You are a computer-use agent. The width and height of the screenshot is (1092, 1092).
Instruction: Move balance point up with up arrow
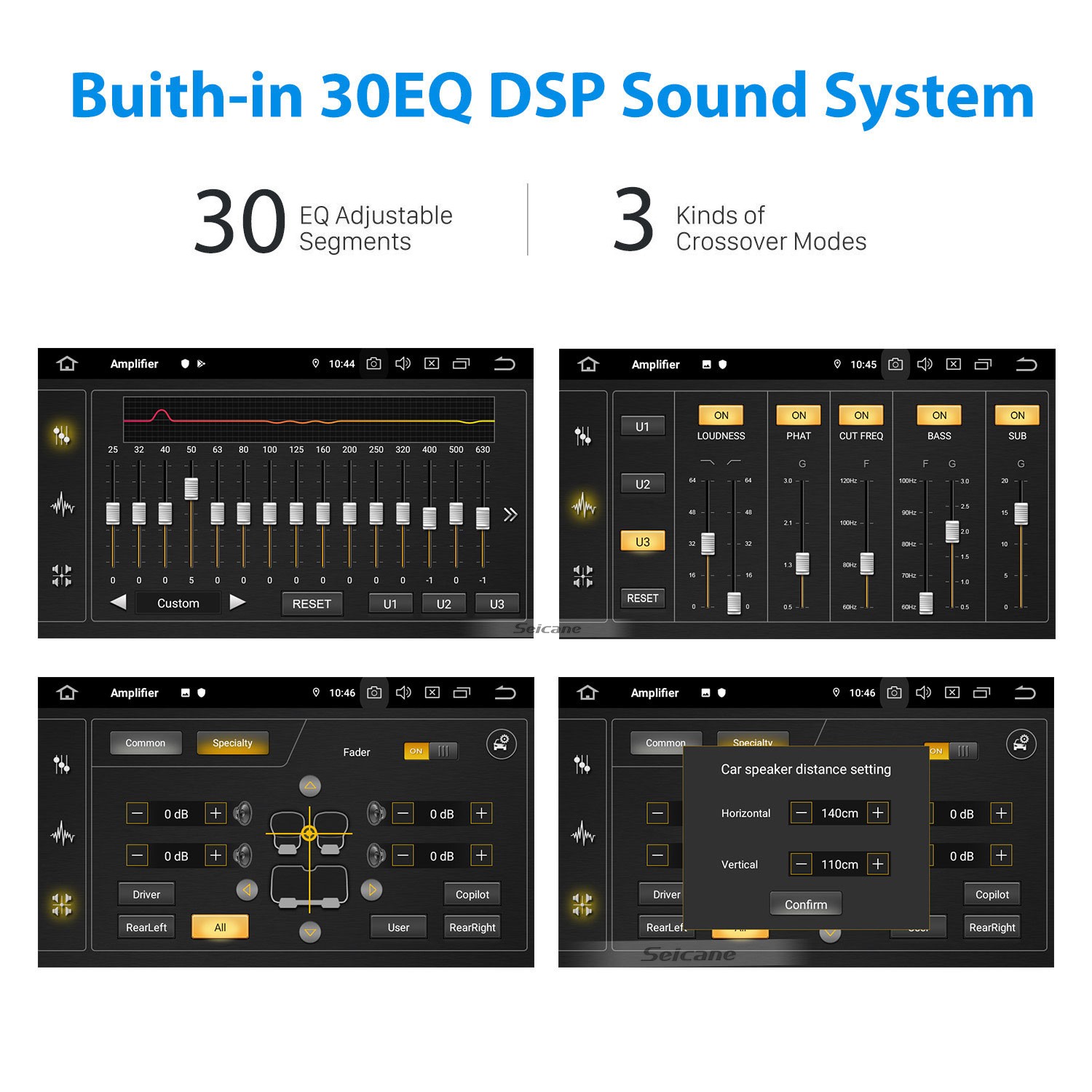click(310, 786)
